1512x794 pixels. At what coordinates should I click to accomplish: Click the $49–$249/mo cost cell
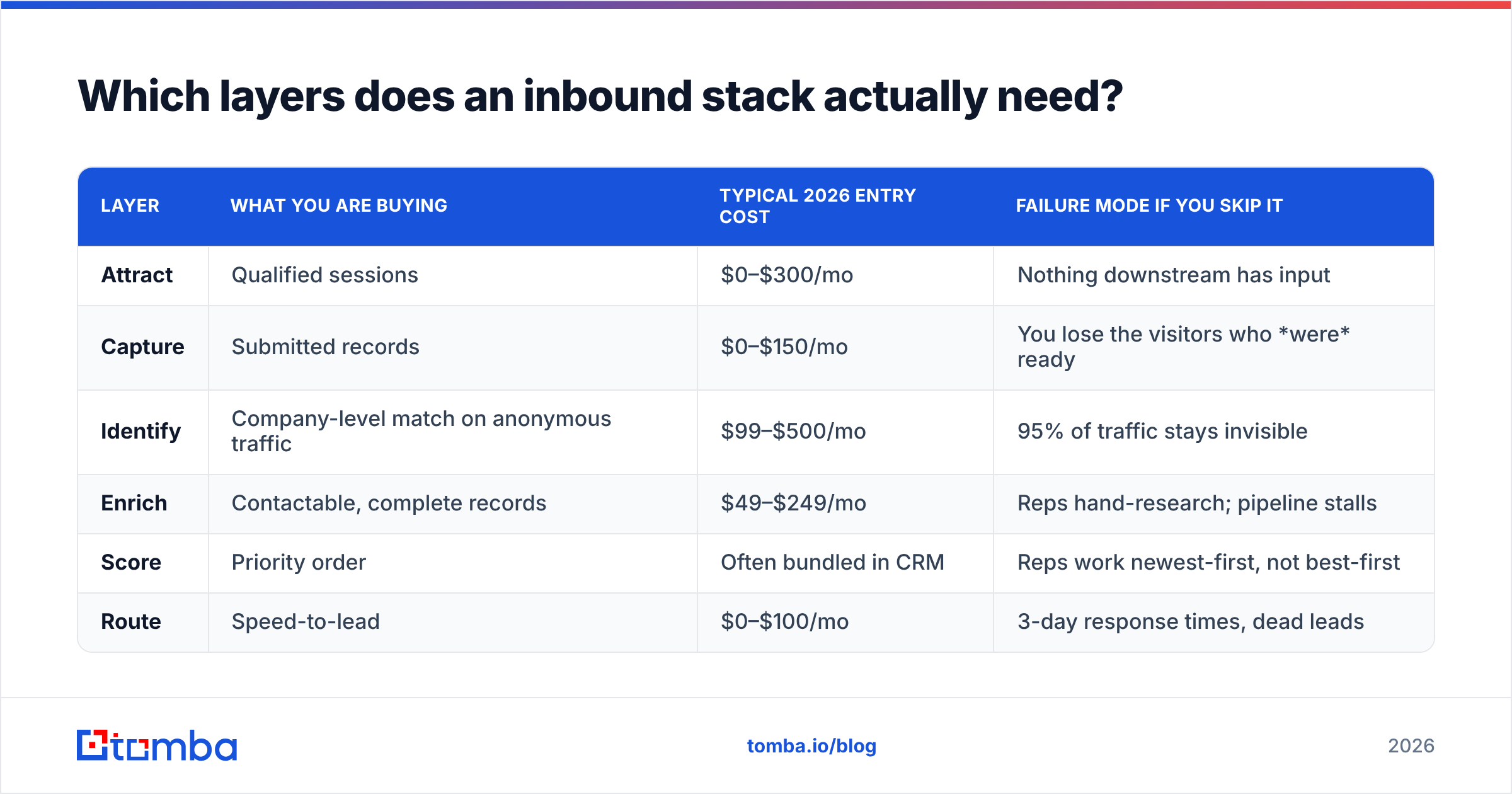click(x=845, y=504)
